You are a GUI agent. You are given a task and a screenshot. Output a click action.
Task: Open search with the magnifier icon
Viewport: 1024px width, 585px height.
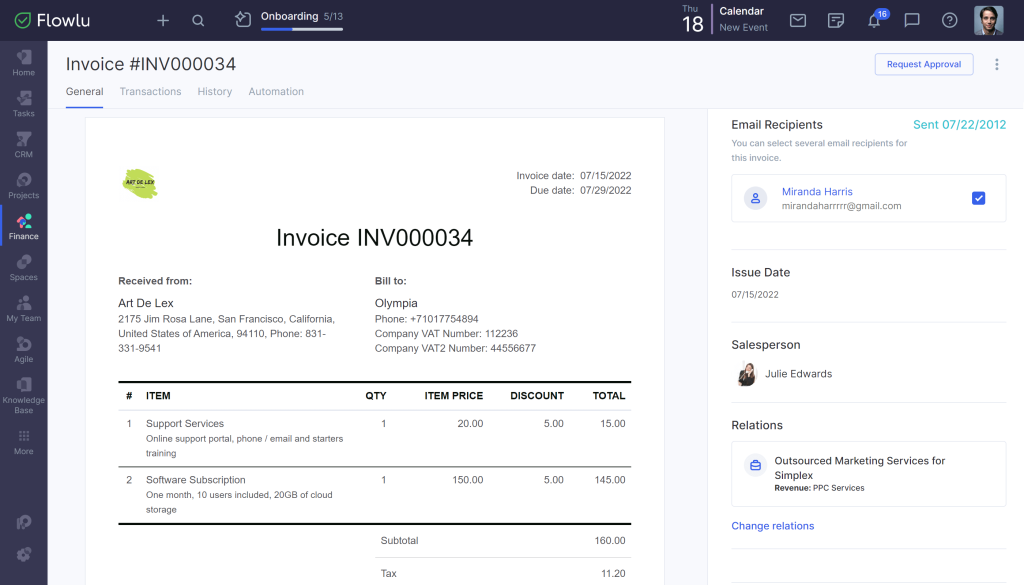point(198,20)
